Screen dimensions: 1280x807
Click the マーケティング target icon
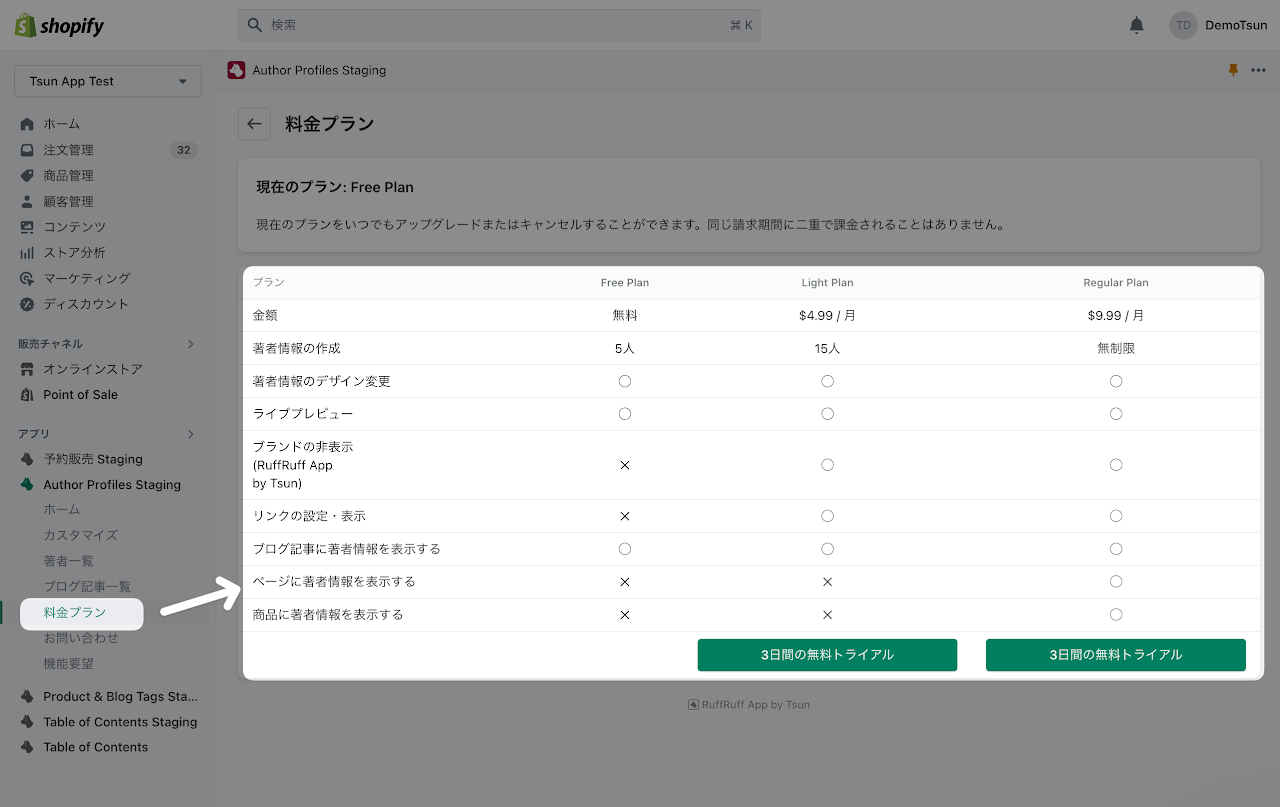[27, 278]
